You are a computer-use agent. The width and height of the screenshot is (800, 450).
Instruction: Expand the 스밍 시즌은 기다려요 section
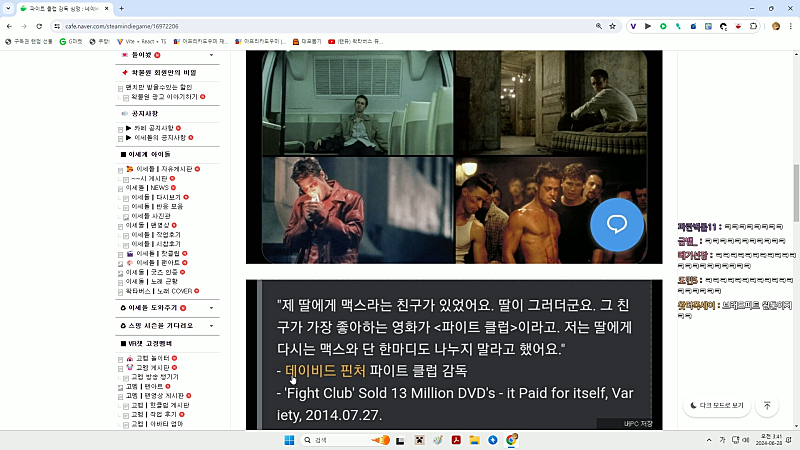coord(211,325)
